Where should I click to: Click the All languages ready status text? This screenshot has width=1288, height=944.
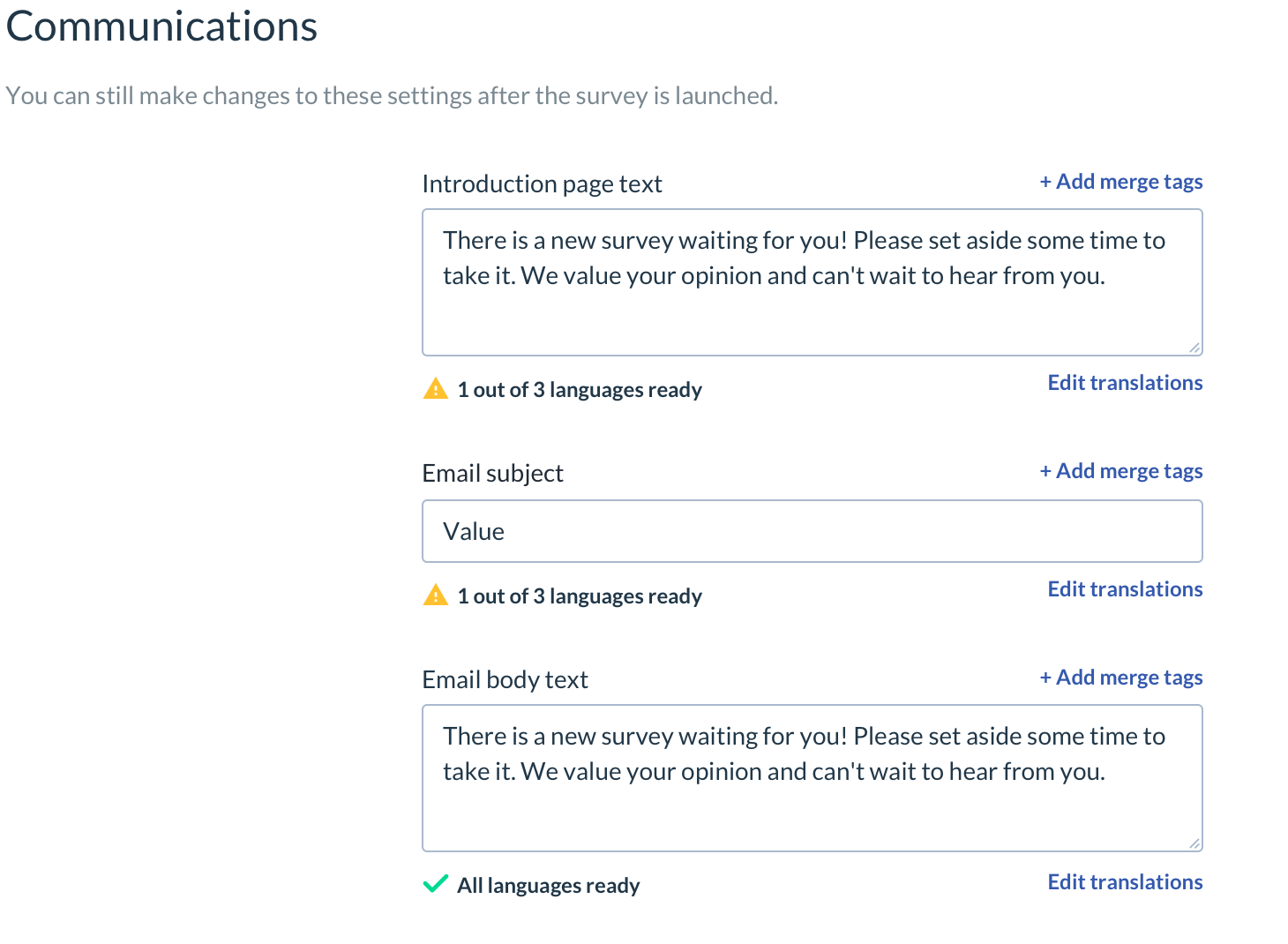tap(548, 885)
